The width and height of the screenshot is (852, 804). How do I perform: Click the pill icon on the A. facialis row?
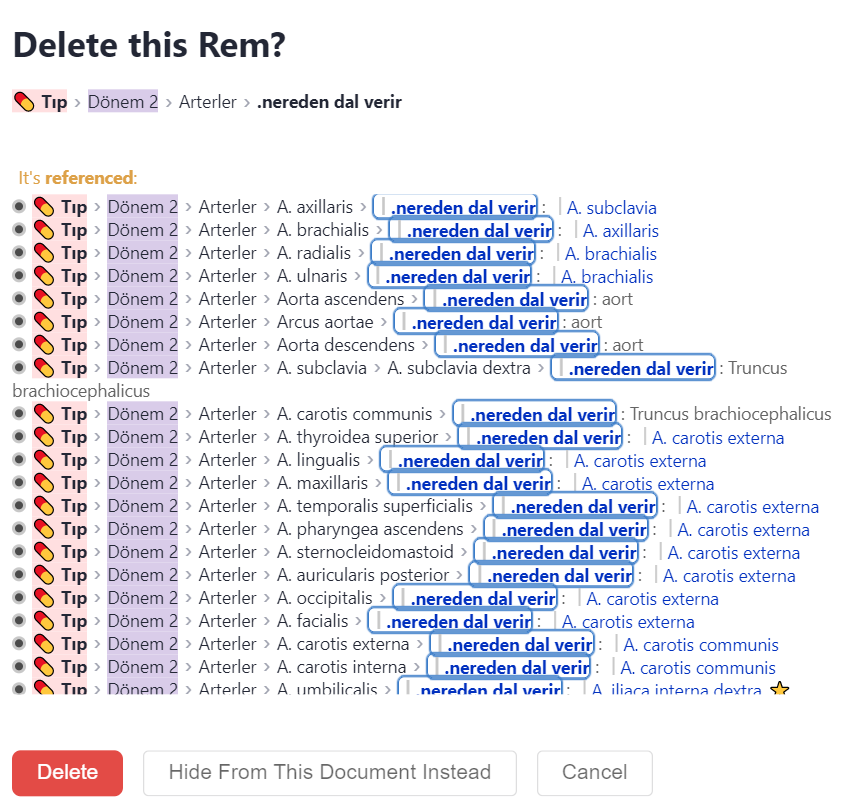click(x=44, y=620)
